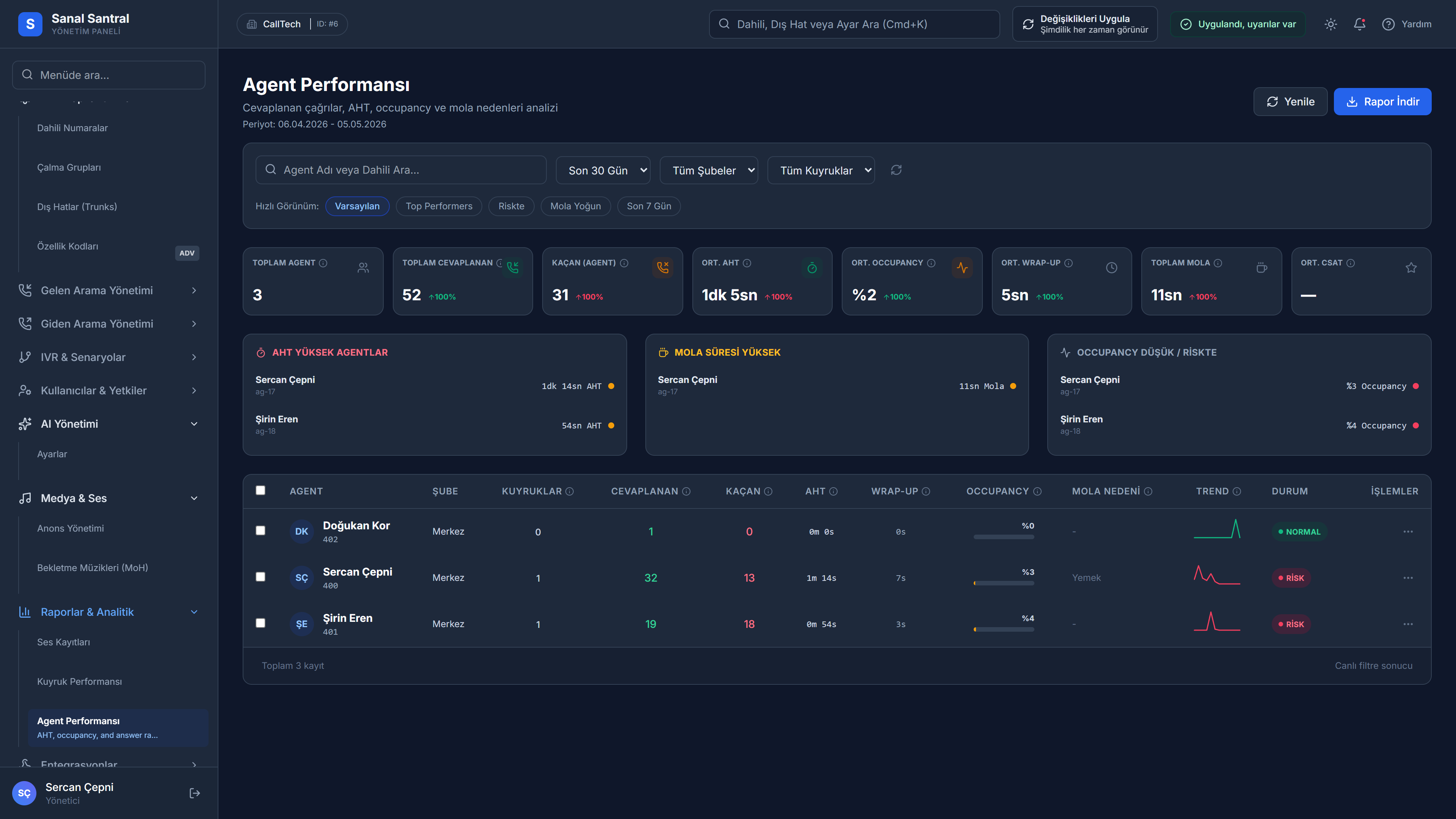Open notifications bell icon
This screenshot has height=819, width=1456.
(1359, 24)
